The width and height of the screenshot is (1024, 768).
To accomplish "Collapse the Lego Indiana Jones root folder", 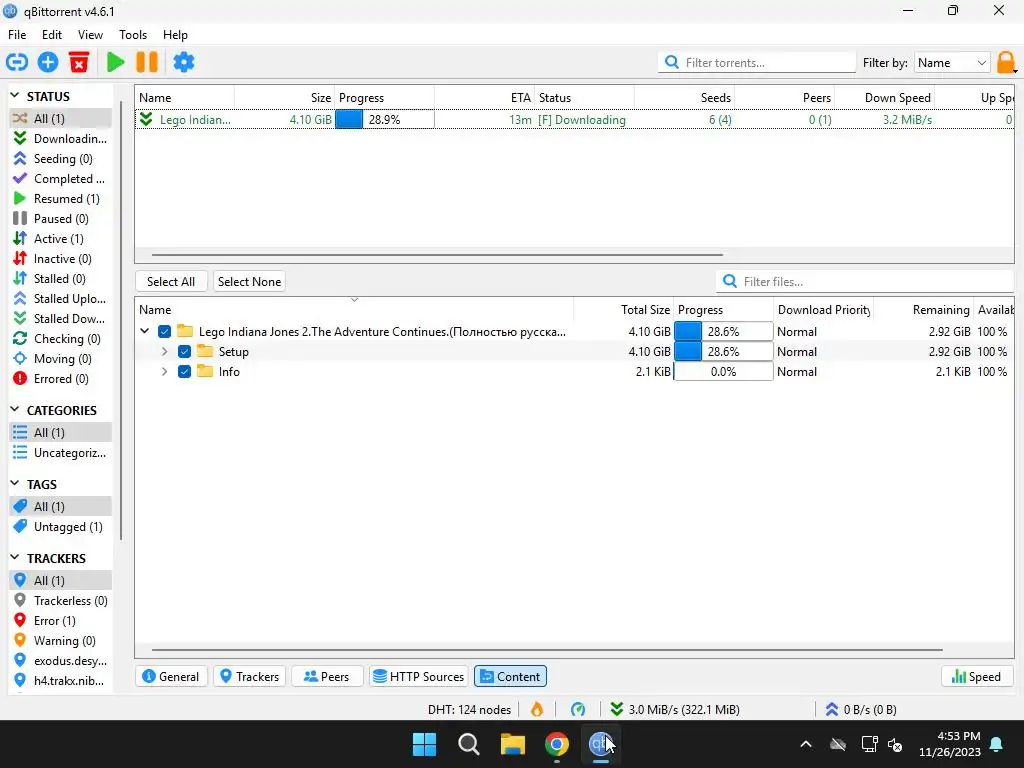I will [x=145, y=332].
